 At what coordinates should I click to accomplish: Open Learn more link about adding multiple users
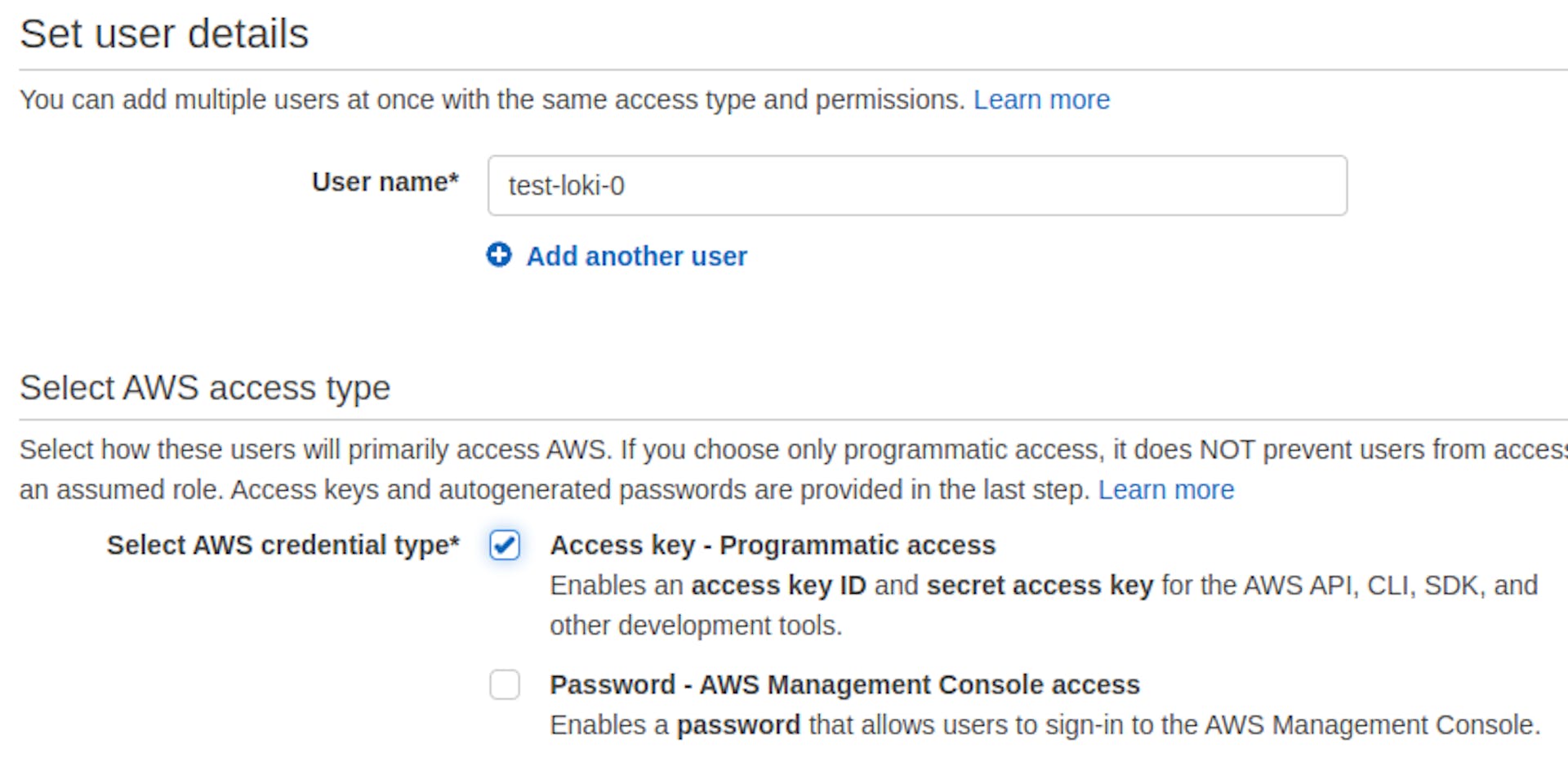click(1041, 100)
